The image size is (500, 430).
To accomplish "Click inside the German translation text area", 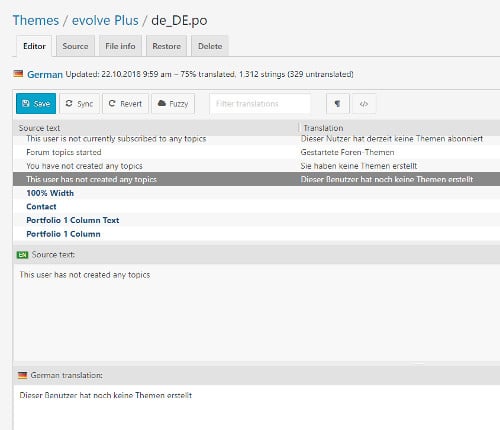I will click(257, 407).
